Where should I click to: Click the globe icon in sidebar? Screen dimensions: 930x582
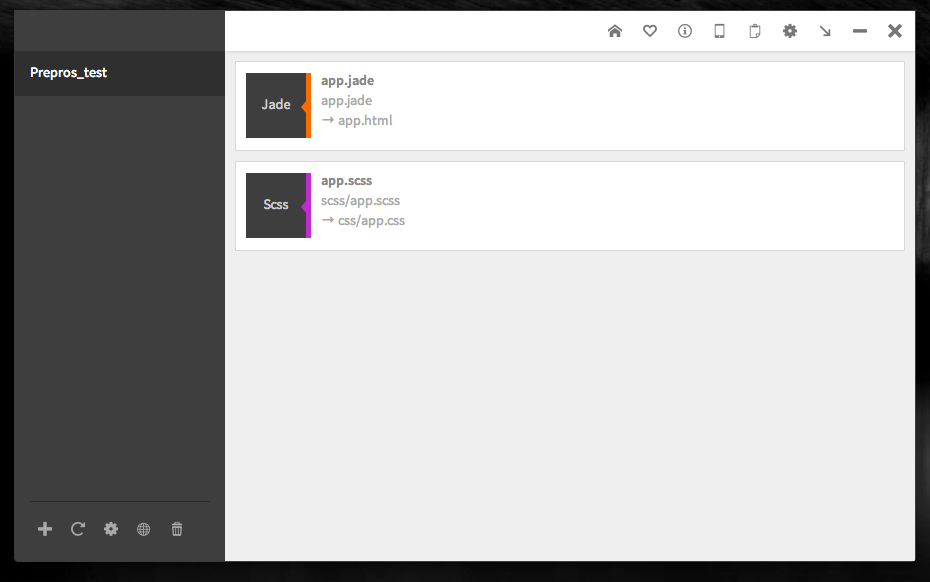144,529
